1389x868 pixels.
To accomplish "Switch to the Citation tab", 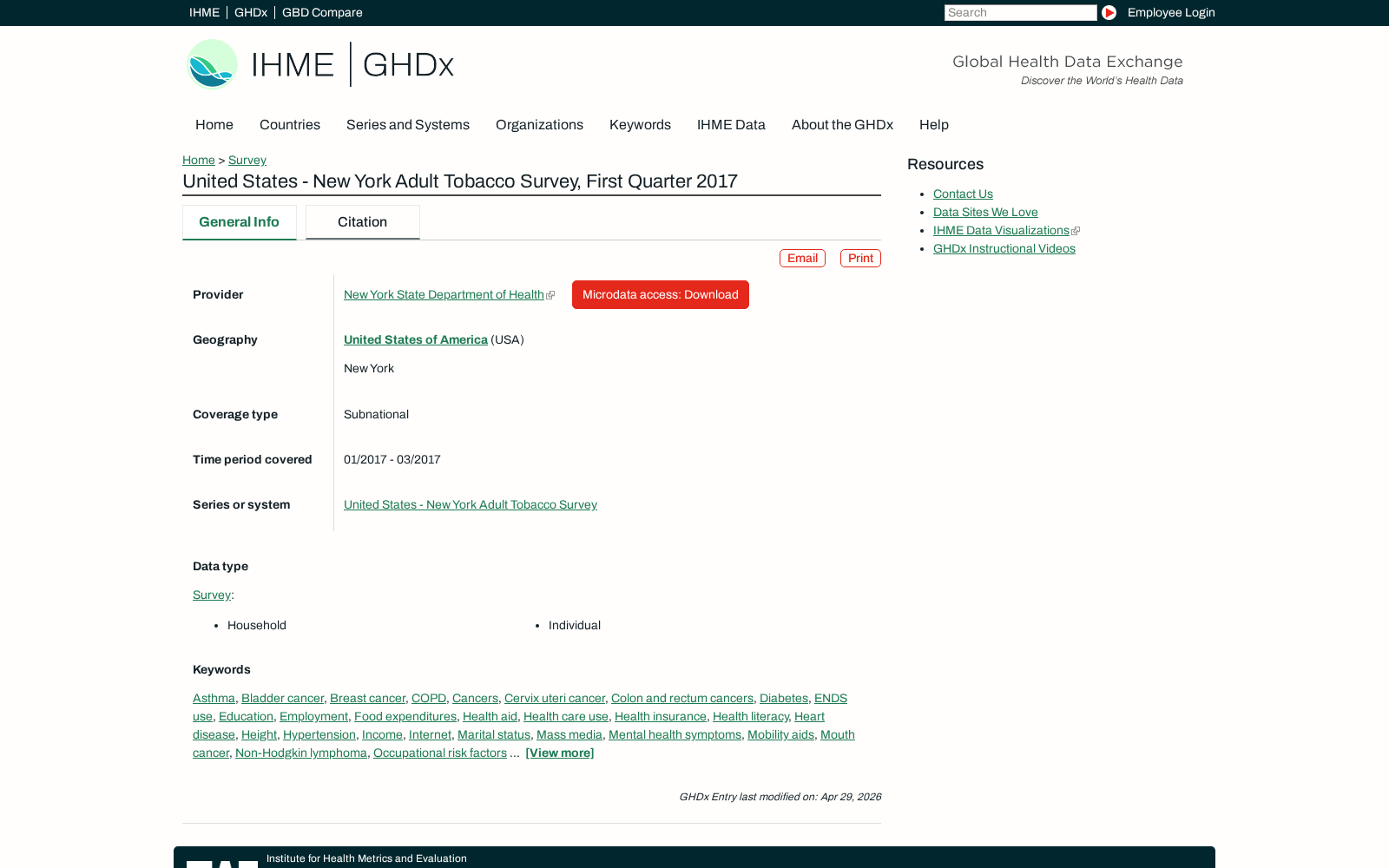I will tap(362, 222).
